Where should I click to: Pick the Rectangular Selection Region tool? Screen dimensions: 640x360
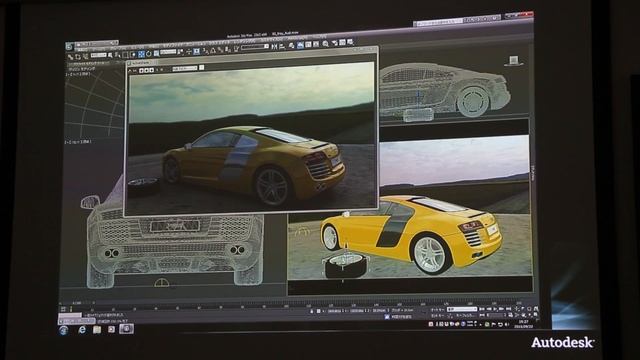coord(125,54)
